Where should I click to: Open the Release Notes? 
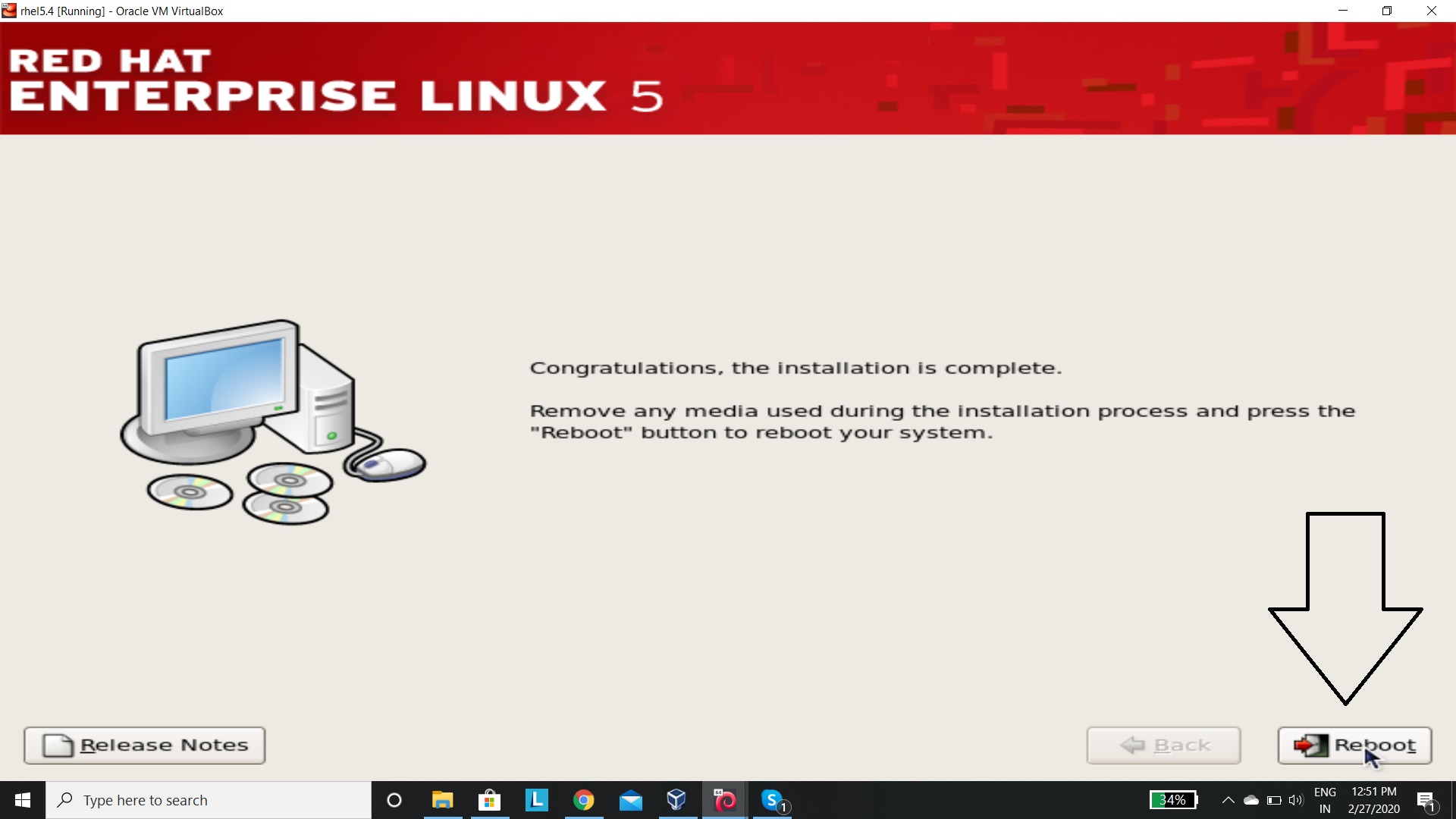[144, 745]
